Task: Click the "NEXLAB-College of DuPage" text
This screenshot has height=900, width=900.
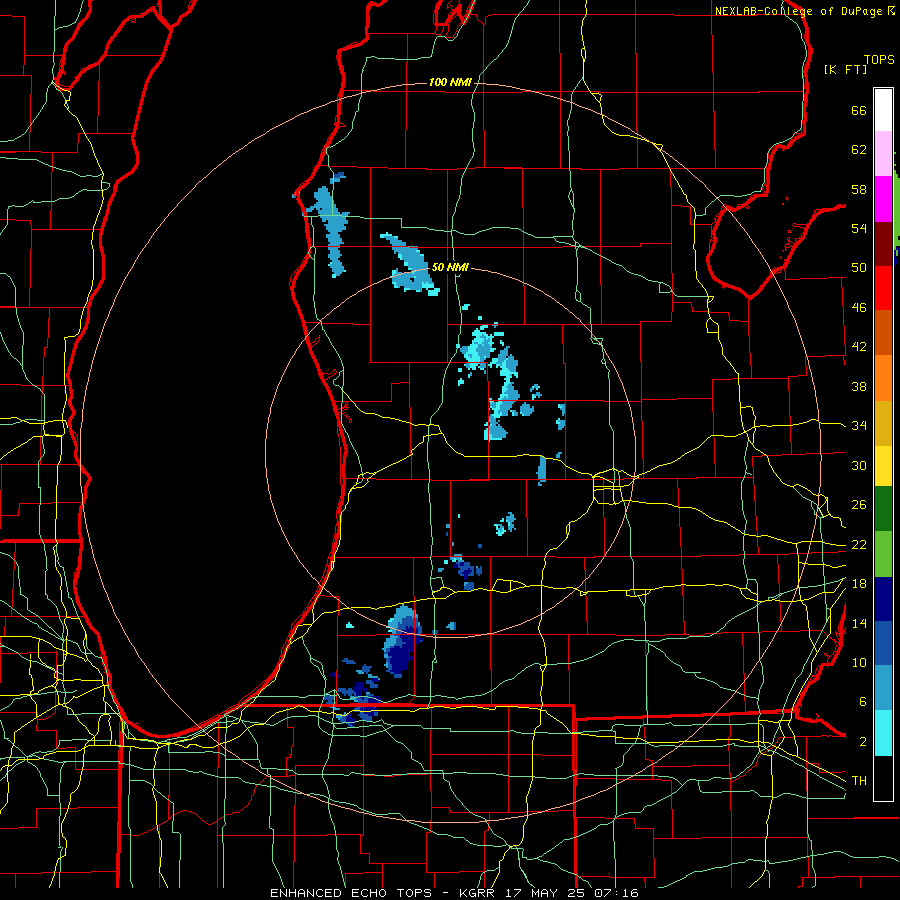Action: pos(798,11)
